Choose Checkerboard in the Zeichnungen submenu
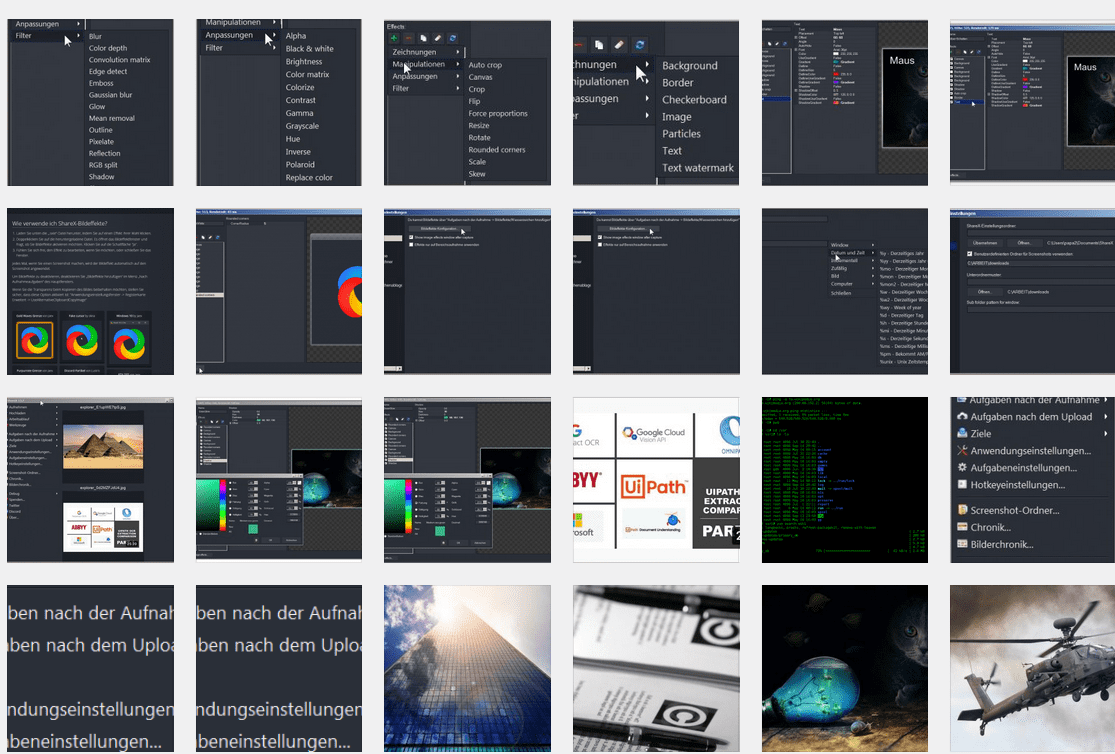 click(x=694, y=100)
